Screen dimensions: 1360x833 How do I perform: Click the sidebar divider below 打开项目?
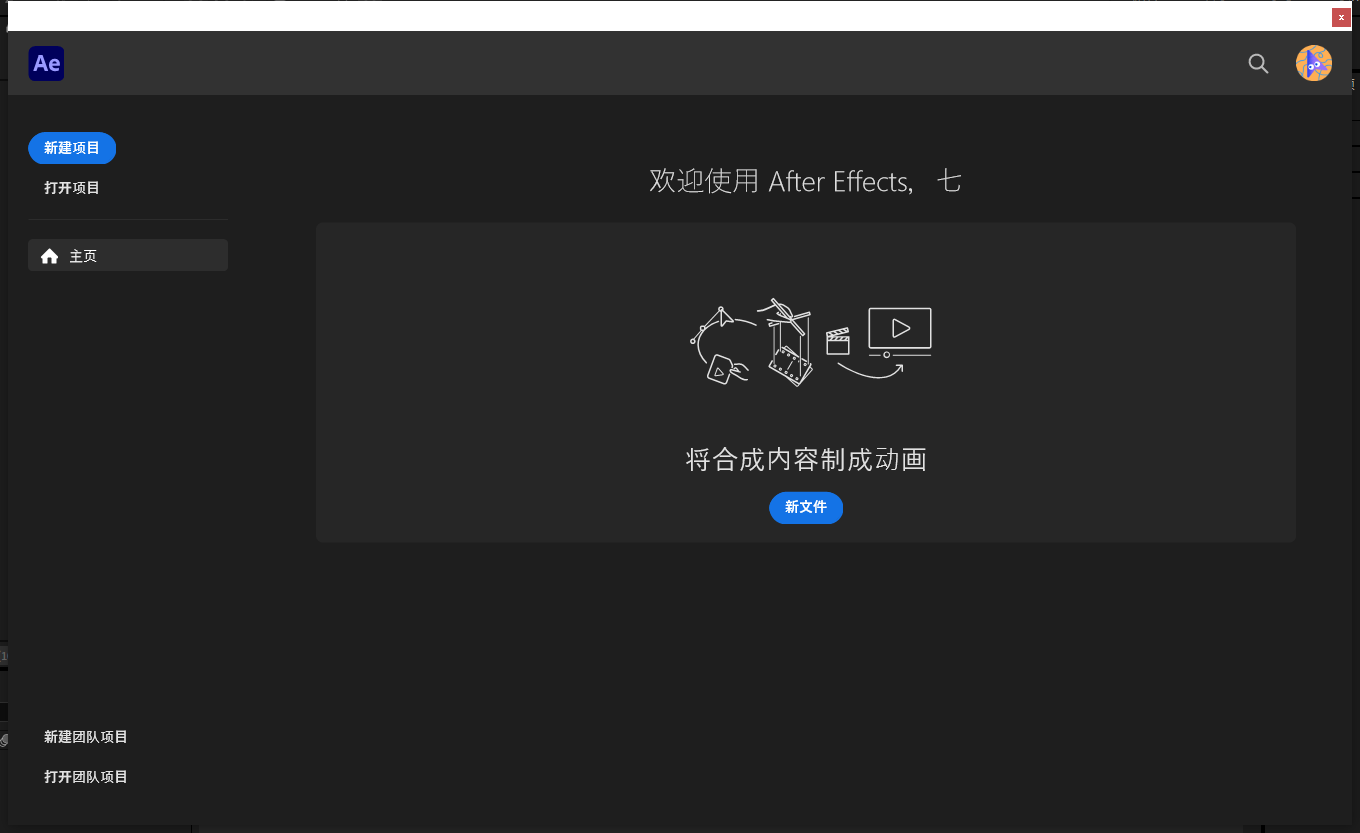click(x=128, y=219)
